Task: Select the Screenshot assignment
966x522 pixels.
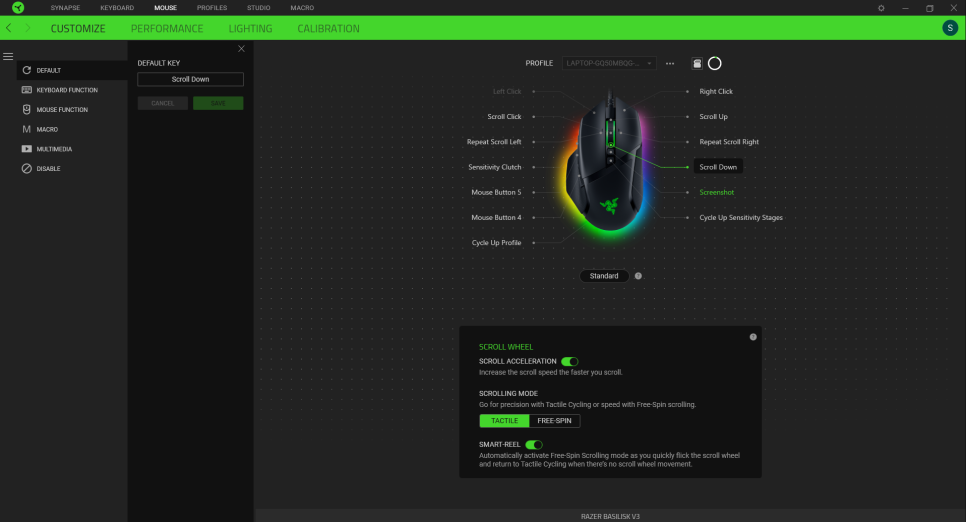Action: point(716,193)
